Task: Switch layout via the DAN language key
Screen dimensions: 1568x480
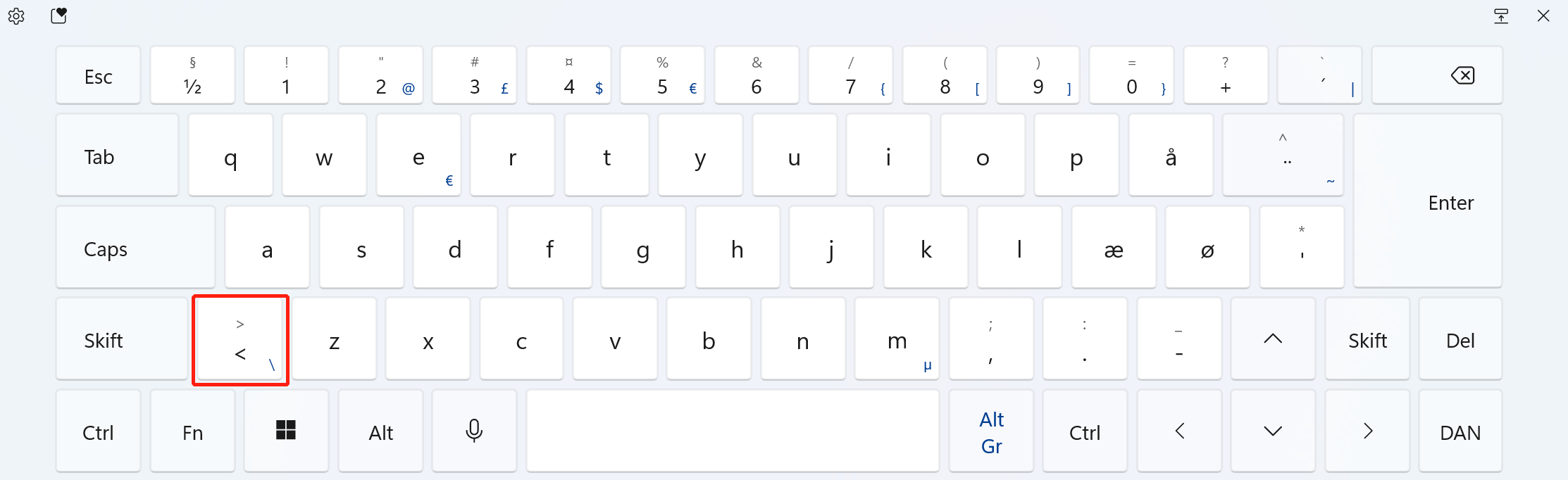Action: 1461,431
